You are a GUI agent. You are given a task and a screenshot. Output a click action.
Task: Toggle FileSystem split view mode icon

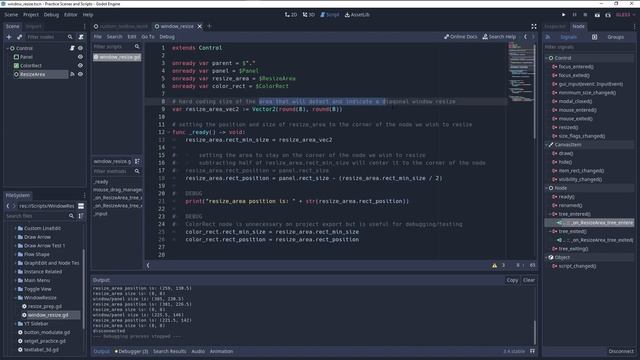pyautogui.click(x=81, y=206)
